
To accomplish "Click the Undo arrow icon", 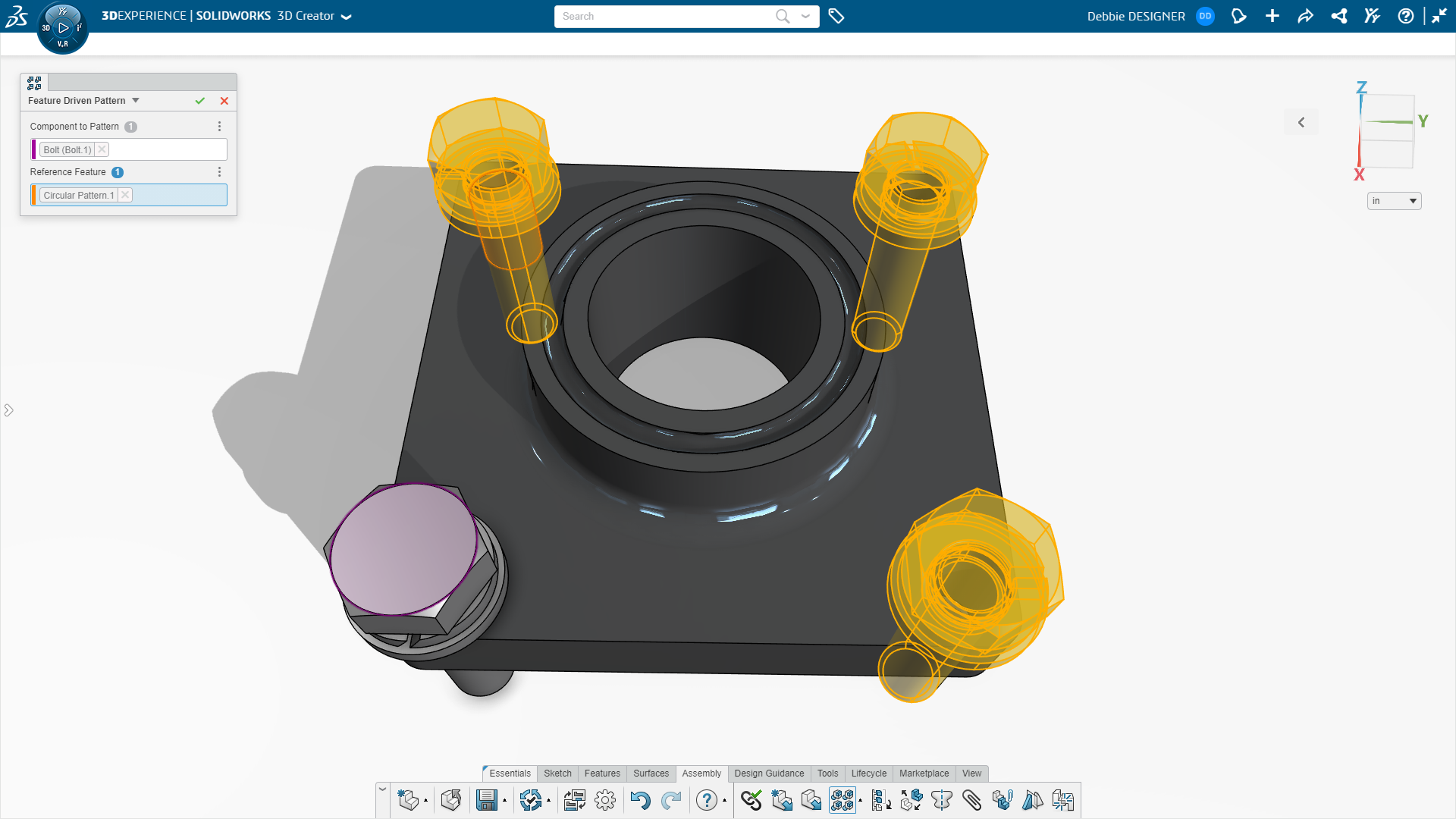I will (x=640, y=800).
